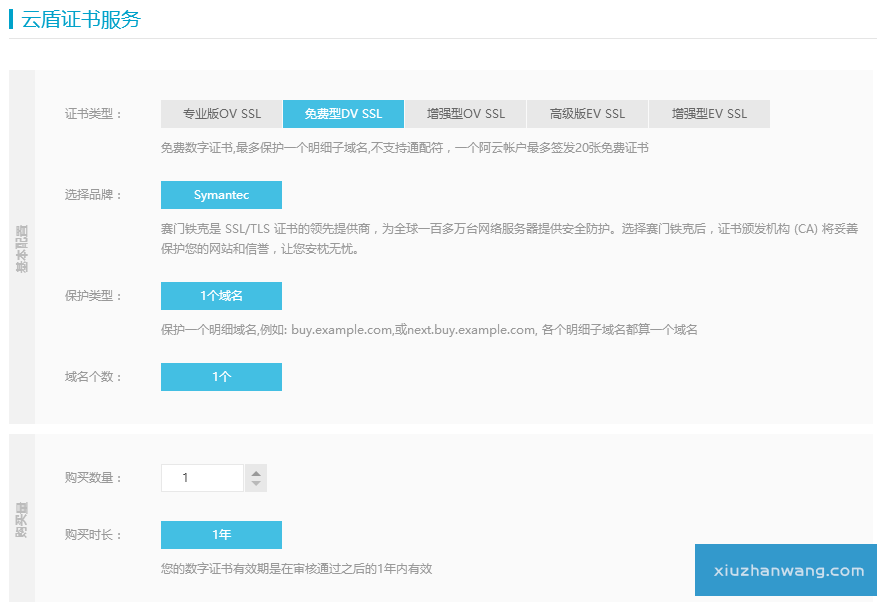This screenshot has width=877, height=610.
Task: Select the 1个域名 protection type
Action: pyautogui.click(x=221, y=296)
